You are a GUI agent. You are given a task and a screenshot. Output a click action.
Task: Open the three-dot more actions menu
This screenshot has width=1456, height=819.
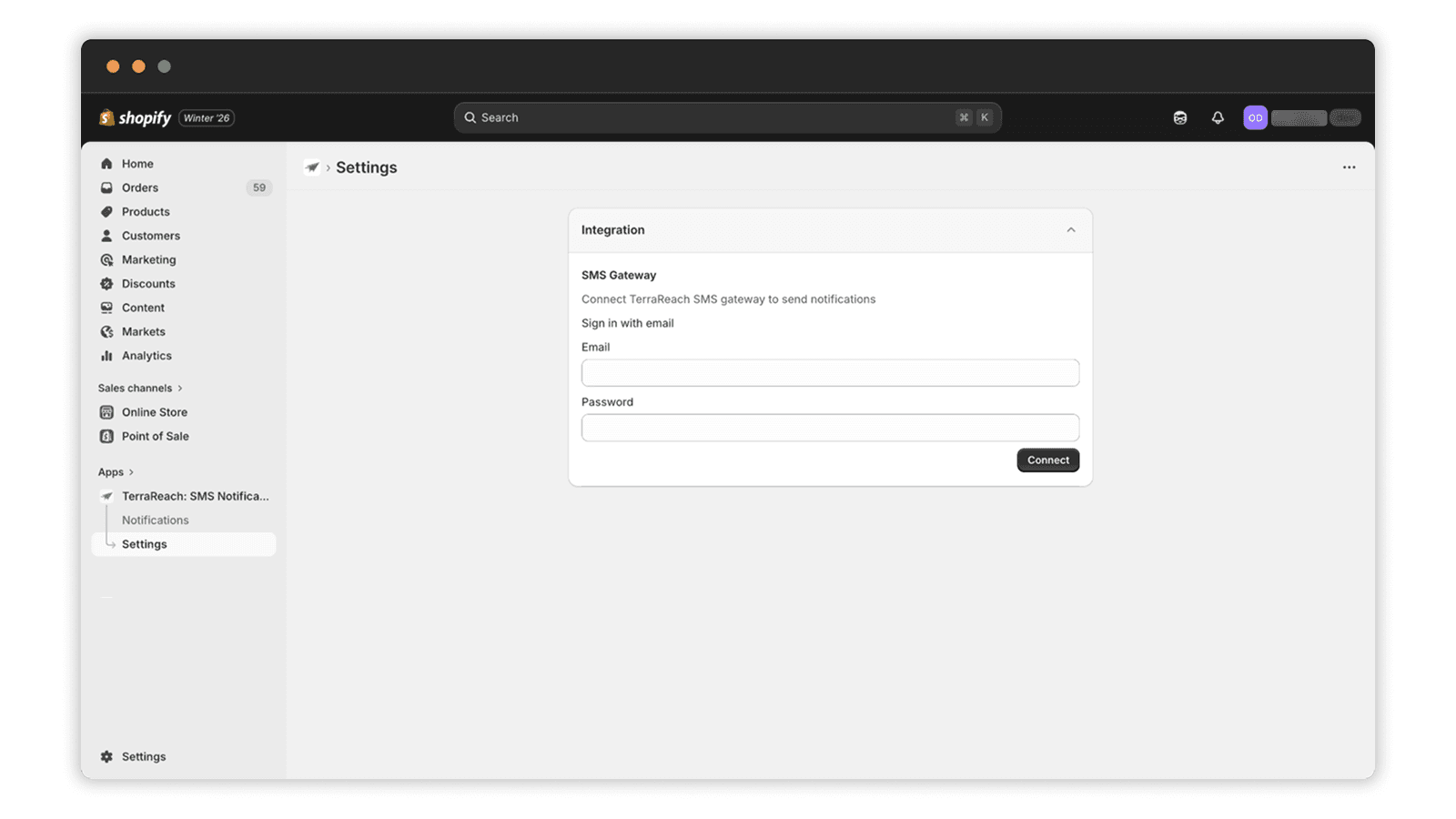pos(1349,167)
